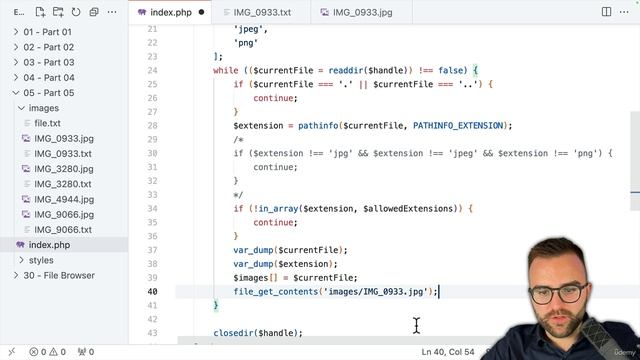The height and width of the screenshot is (360, 640).
Task: Click line number 40 in gutter
Action: [x=152, y=291]
